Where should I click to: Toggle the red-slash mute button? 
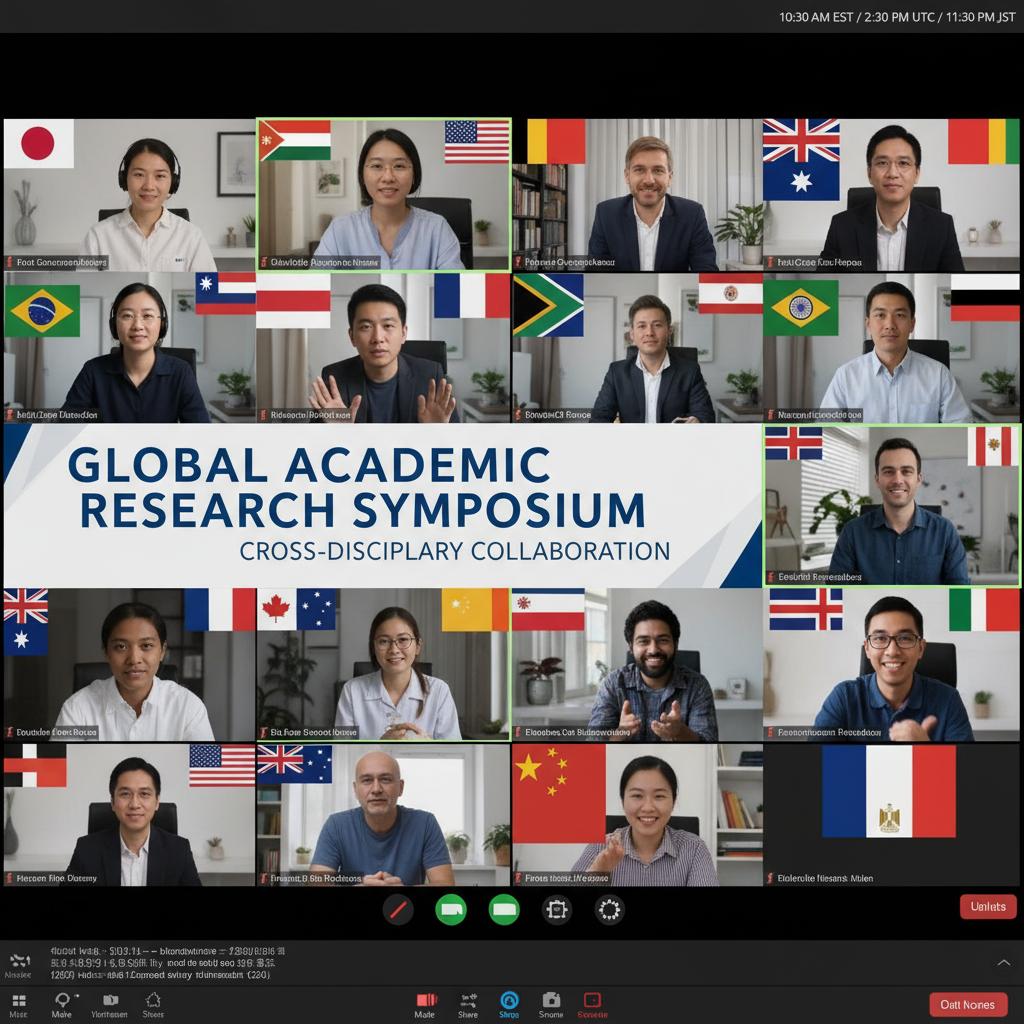398,909
